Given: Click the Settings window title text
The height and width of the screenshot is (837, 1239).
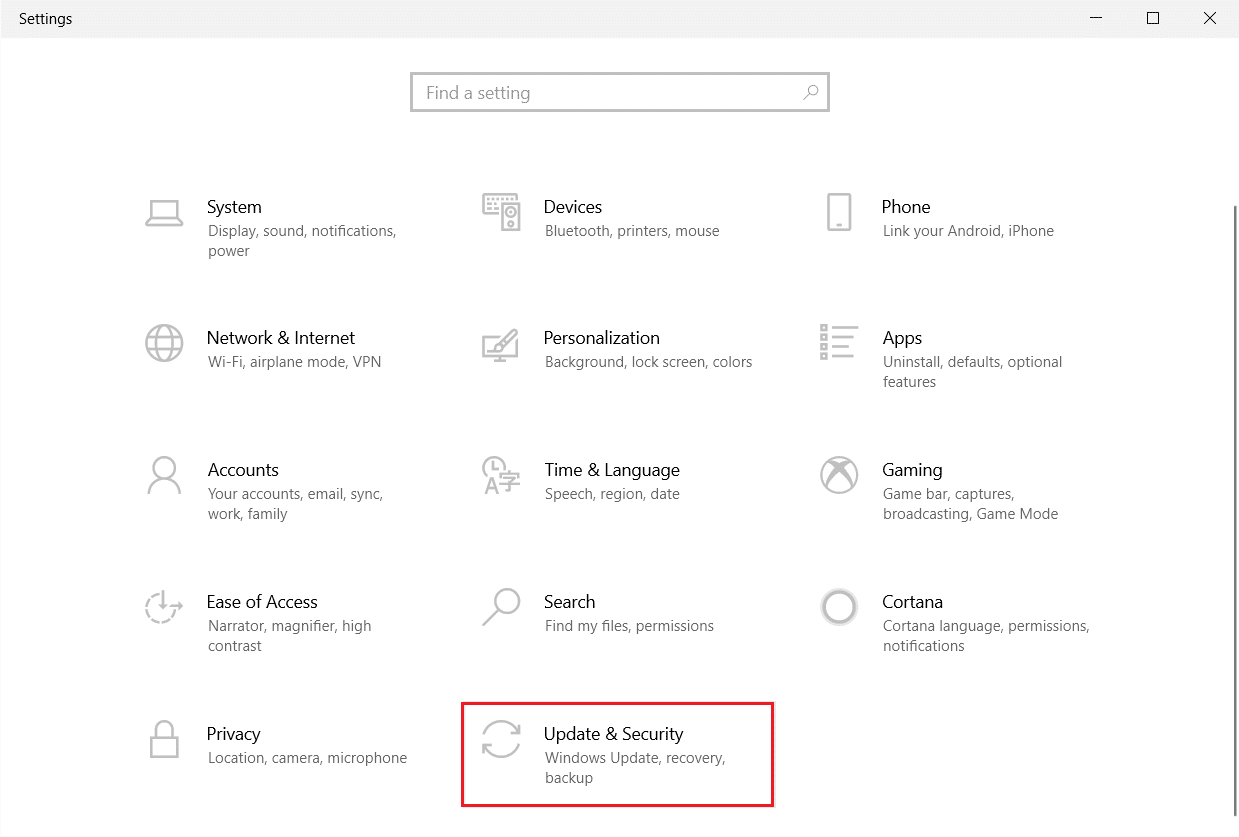Looking at the screenshot, I should pyautogui.click(x=45, y=18).
